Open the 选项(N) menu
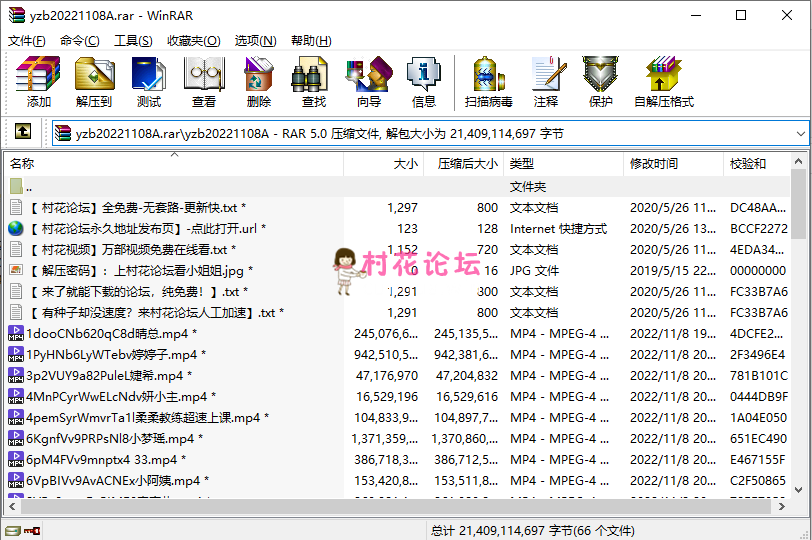Viewport: 812px width, 540px height. tap(255, 41)
